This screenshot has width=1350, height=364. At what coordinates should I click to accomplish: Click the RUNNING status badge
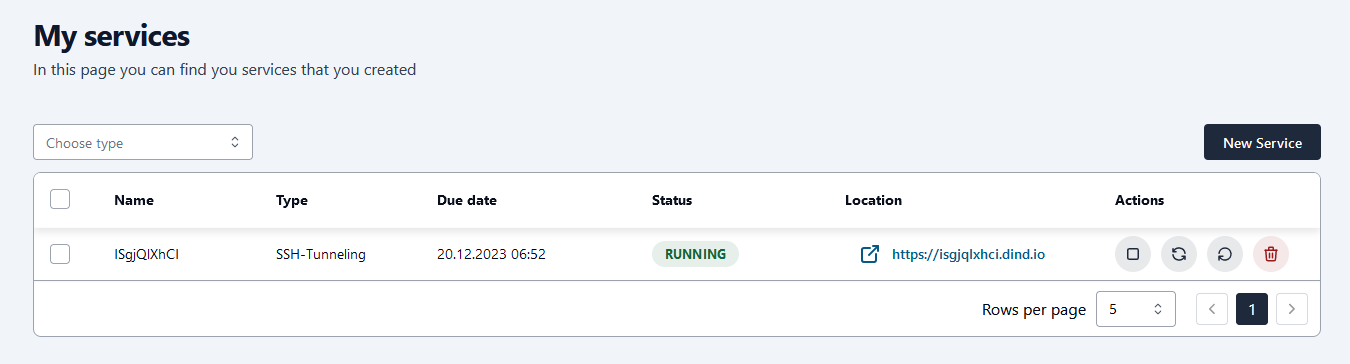click(x=695, y=254)
